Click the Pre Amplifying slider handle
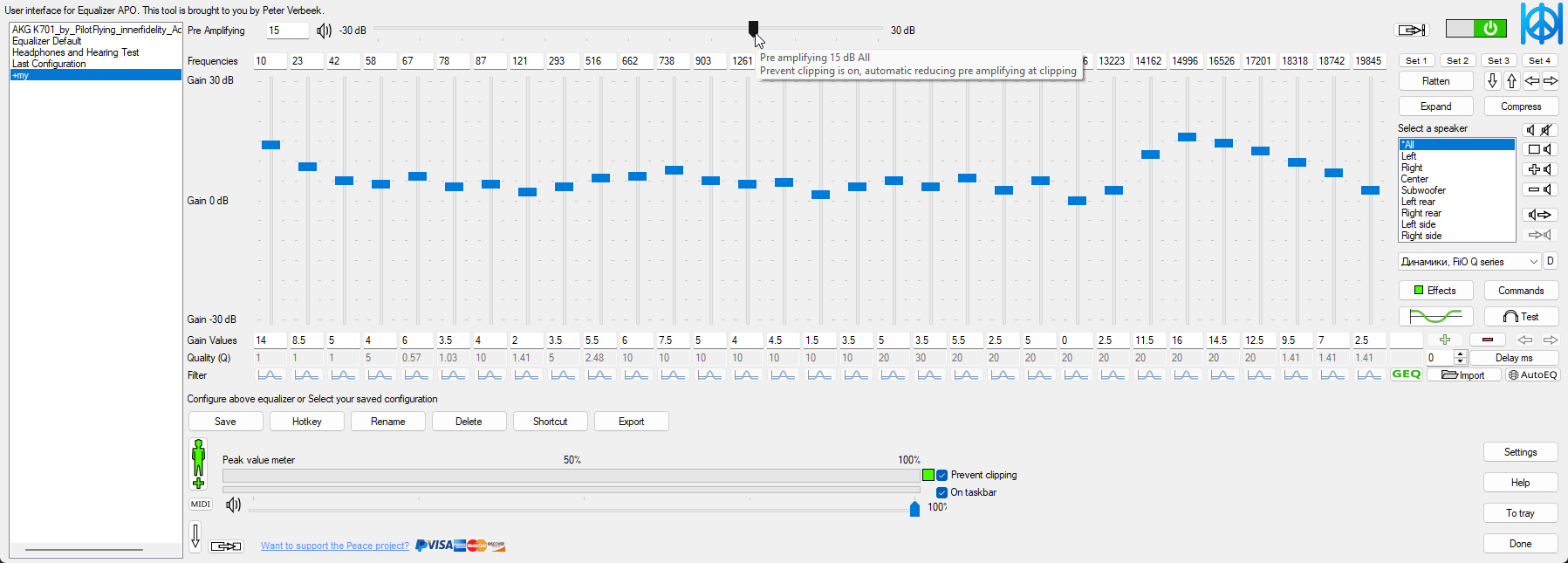Screen dimensions: 1568x563 point(753,28)
